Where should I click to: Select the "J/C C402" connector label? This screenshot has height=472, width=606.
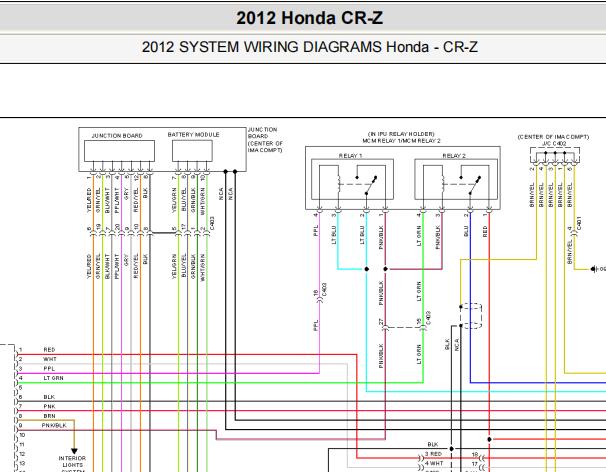tap(554, 143)
